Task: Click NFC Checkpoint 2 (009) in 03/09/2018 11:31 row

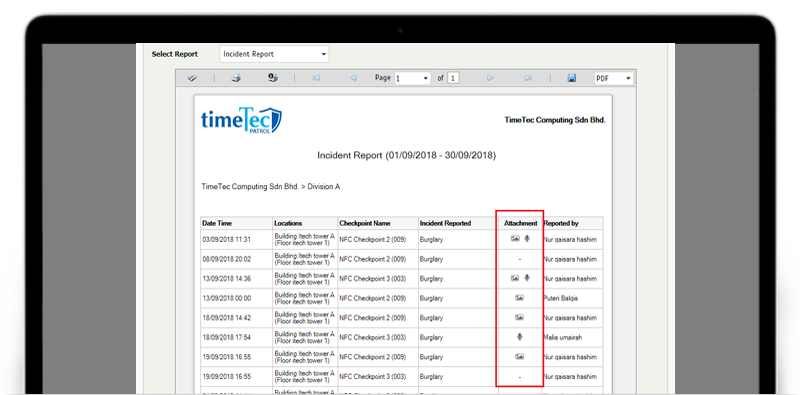Action: pos(372,239)
